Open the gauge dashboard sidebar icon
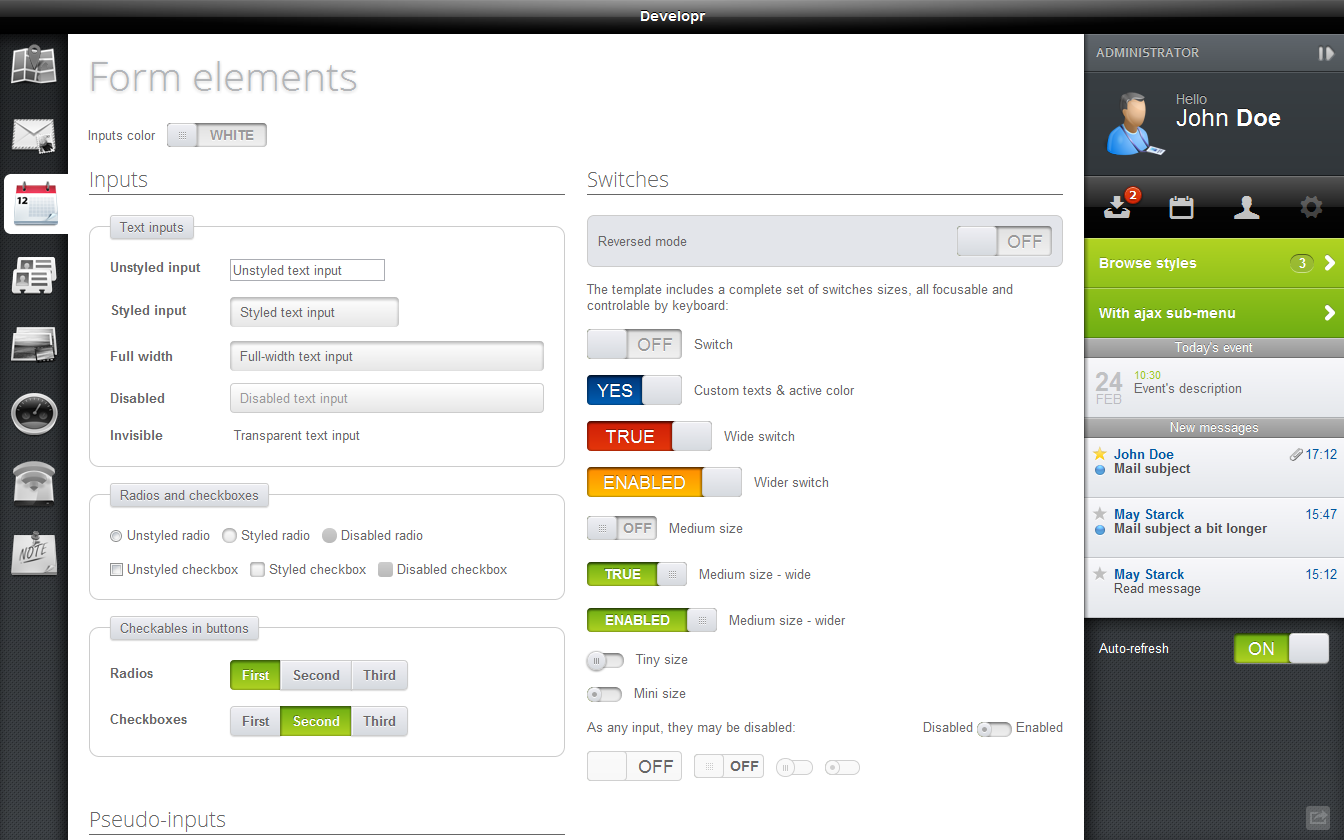This screenshot has width=1344, height=840. (x=34, y=413)
